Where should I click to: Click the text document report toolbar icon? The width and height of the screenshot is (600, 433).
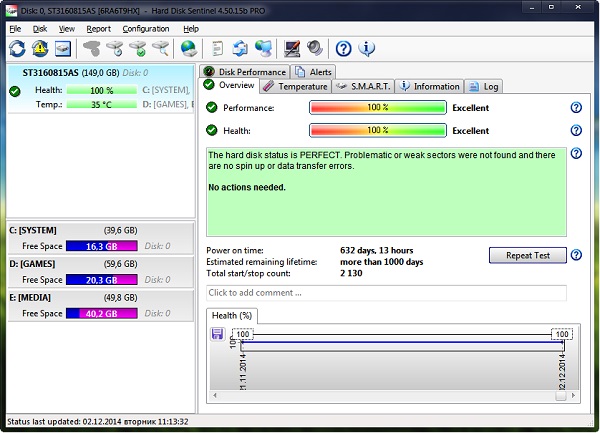217,49
